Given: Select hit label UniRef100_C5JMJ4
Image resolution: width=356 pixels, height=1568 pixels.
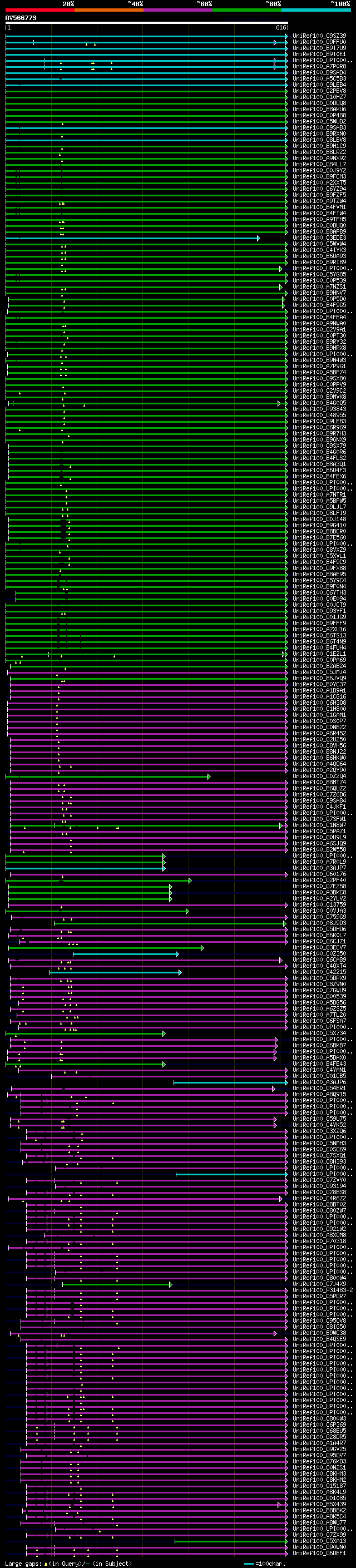Looking at the screenshot, I should 319,672.
